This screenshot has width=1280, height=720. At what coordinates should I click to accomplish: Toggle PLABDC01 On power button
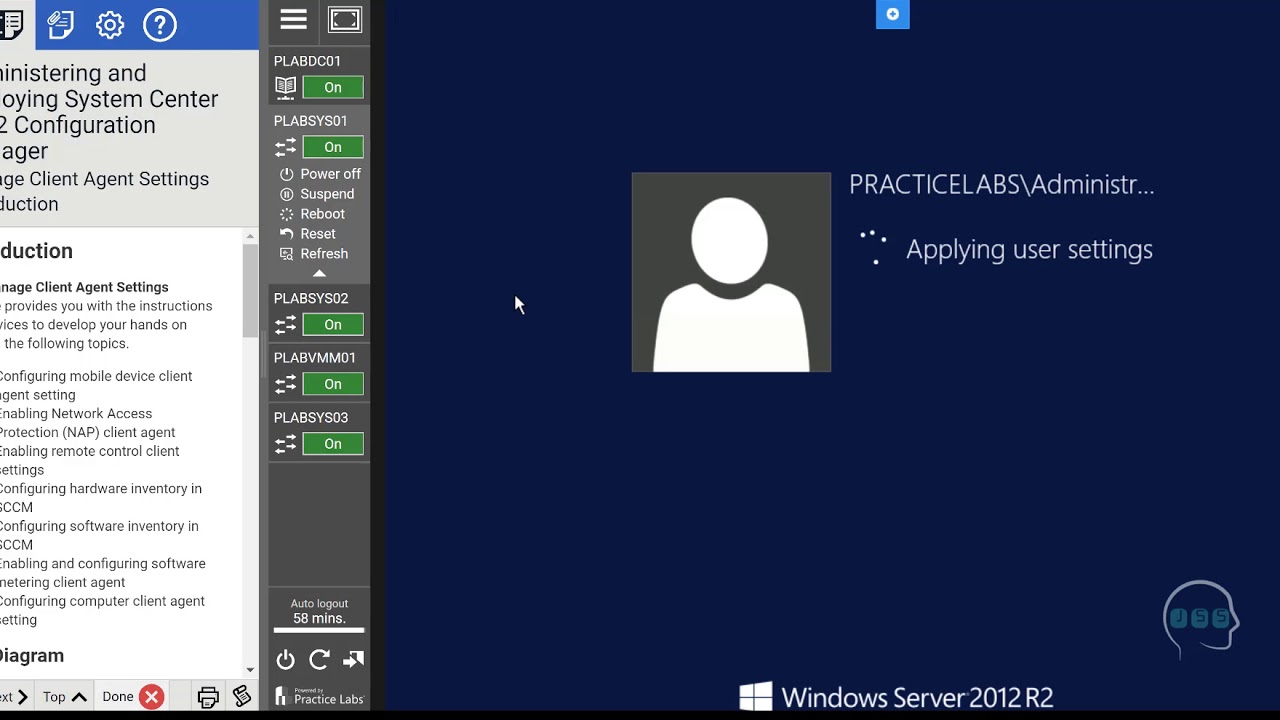(333, 88)
